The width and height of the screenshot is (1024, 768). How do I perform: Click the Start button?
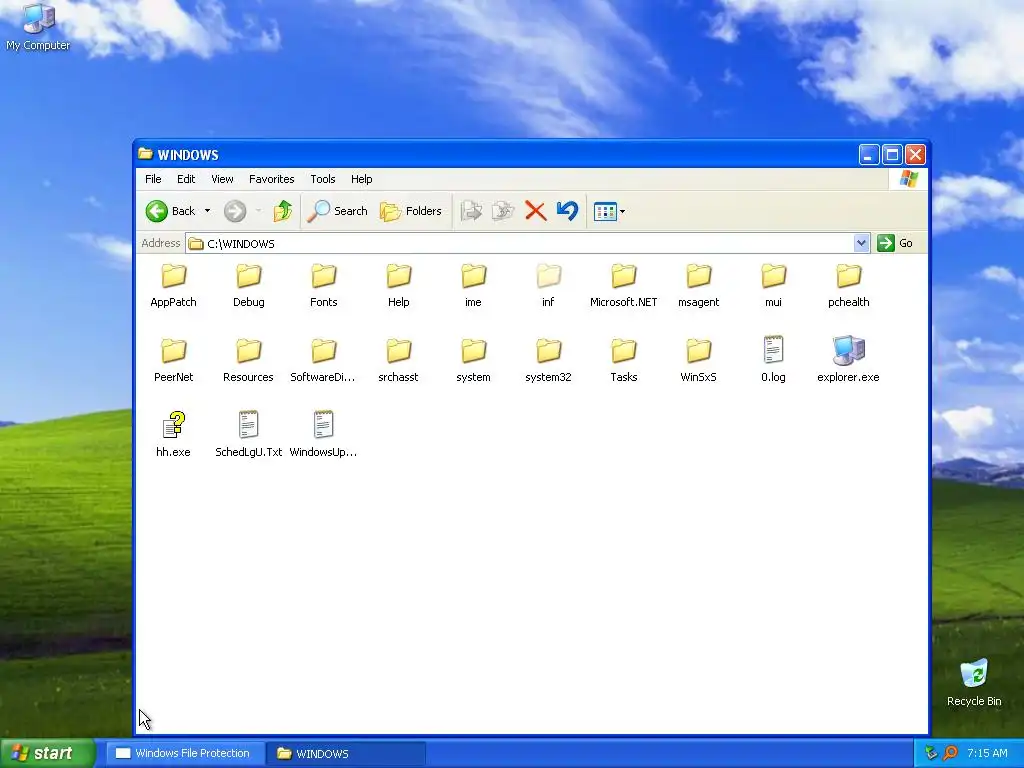tap(47, 753)
